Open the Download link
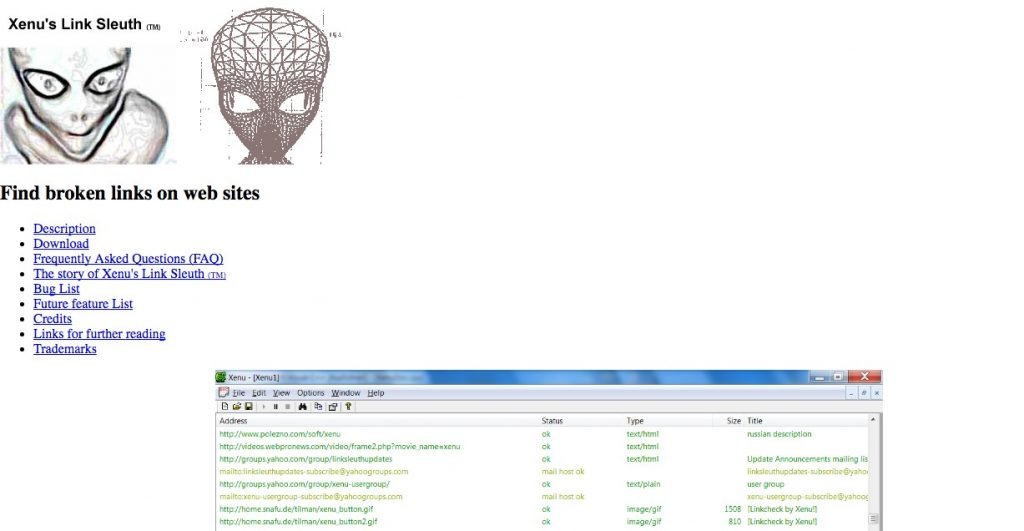 point(61,244)
